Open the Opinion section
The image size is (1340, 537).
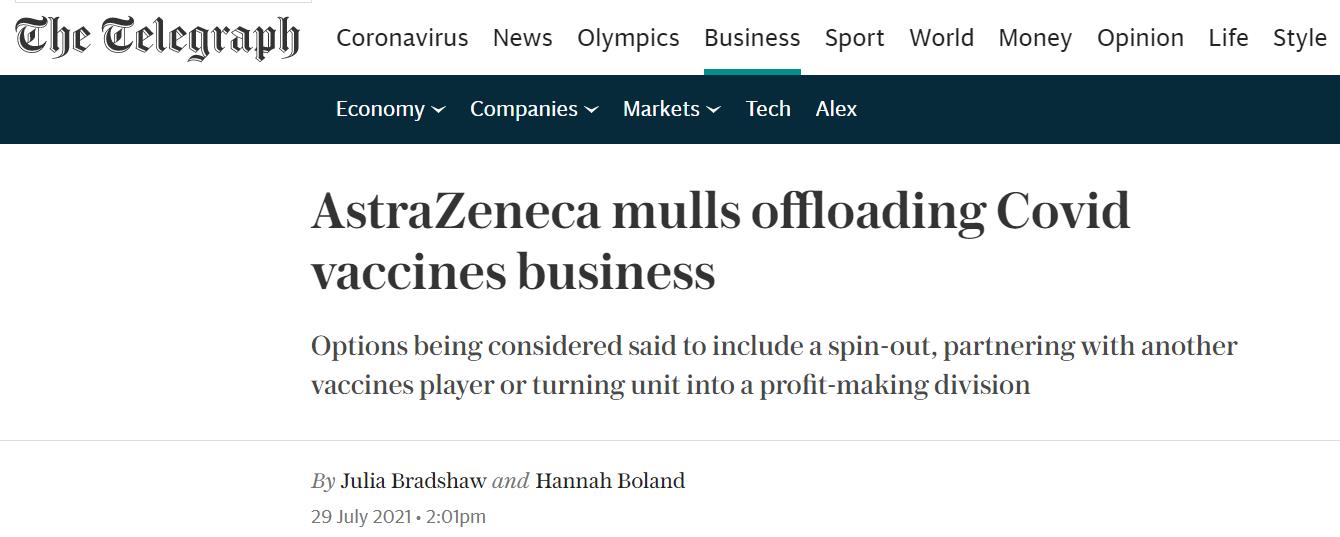(1140, 38)
